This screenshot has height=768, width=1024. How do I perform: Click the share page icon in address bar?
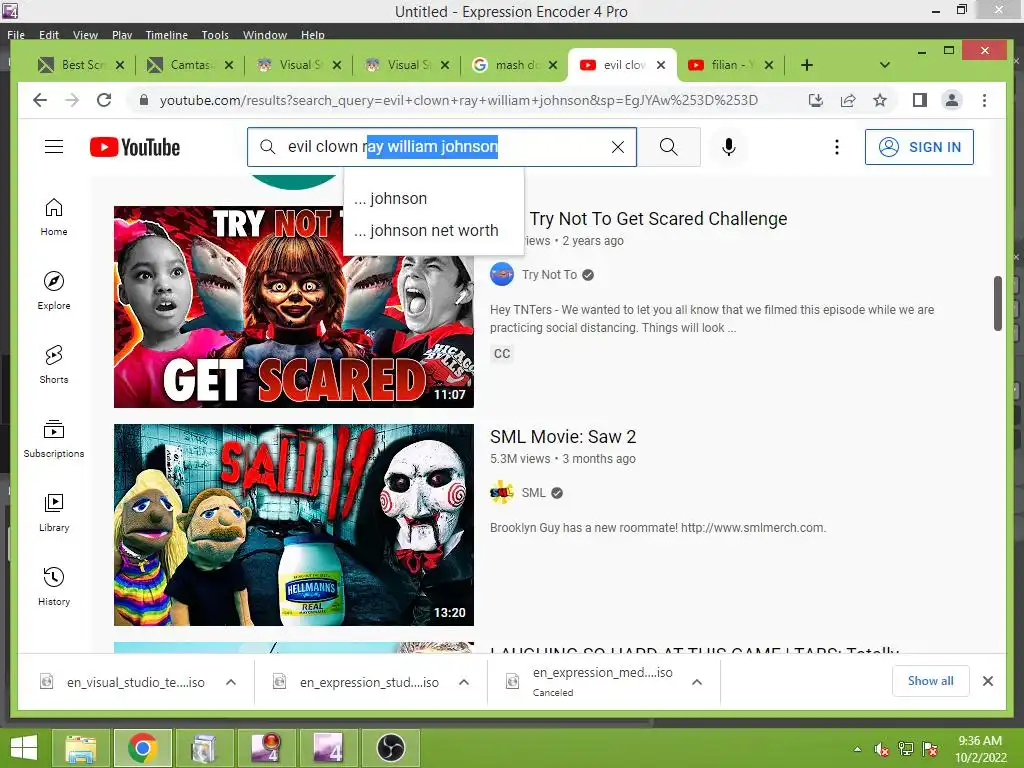(848, 100)
